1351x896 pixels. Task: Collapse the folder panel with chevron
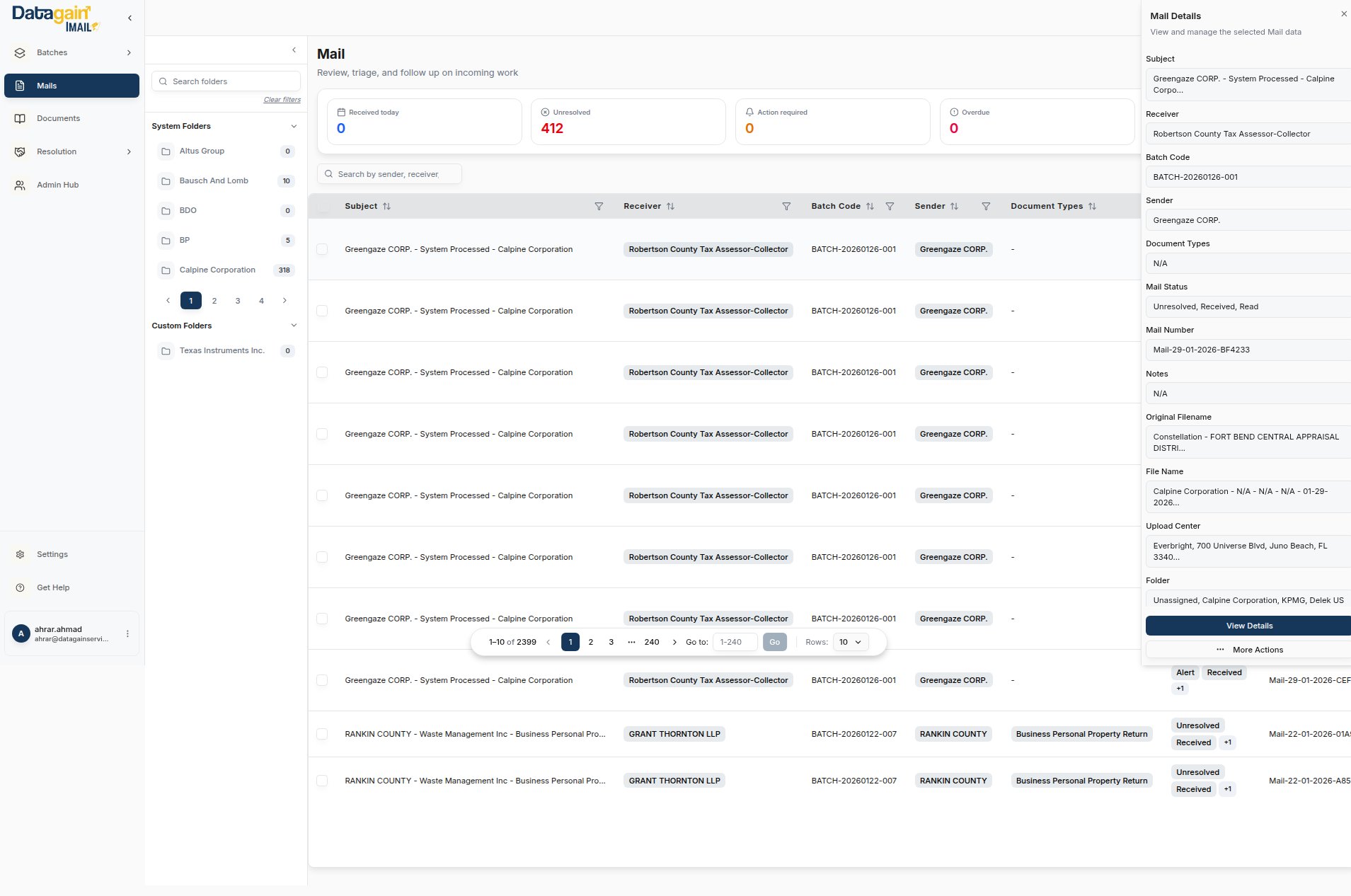coord(294,50)
